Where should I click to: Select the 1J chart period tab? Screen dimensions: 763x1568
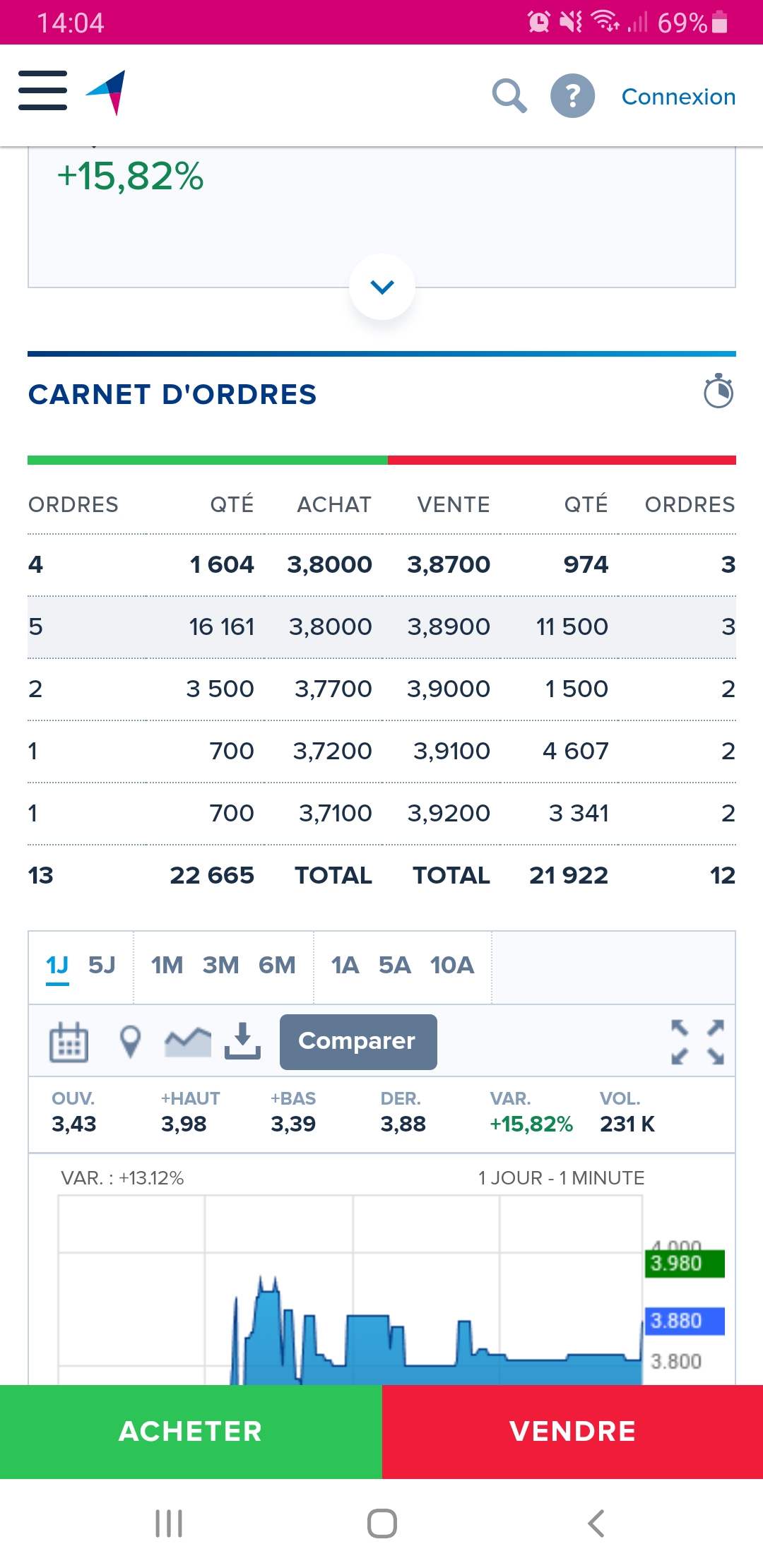coord(57,965)
